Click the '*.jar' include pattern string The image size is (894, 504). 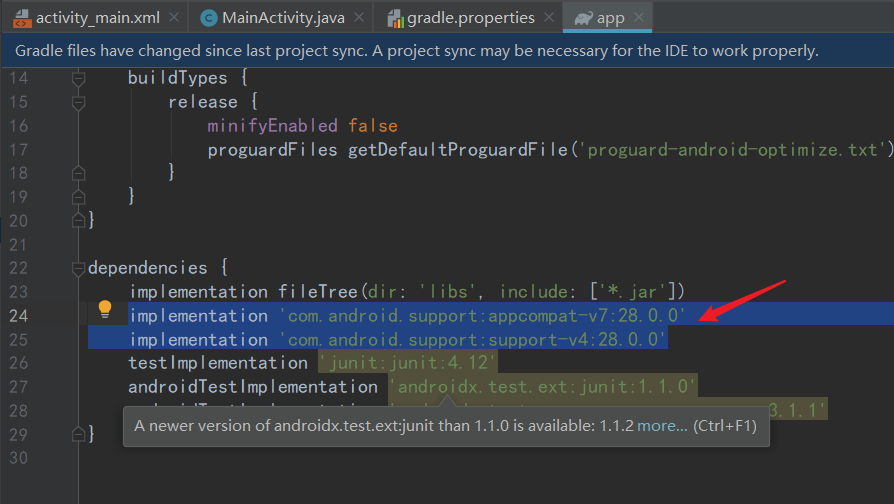click(632, 292)
